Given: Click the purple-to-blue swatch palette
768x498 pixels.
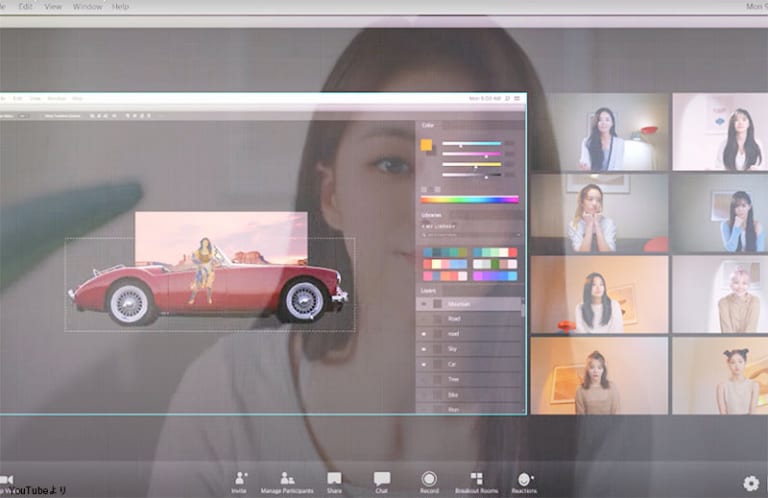Looking at the screenshot, I should coord(495,276).
